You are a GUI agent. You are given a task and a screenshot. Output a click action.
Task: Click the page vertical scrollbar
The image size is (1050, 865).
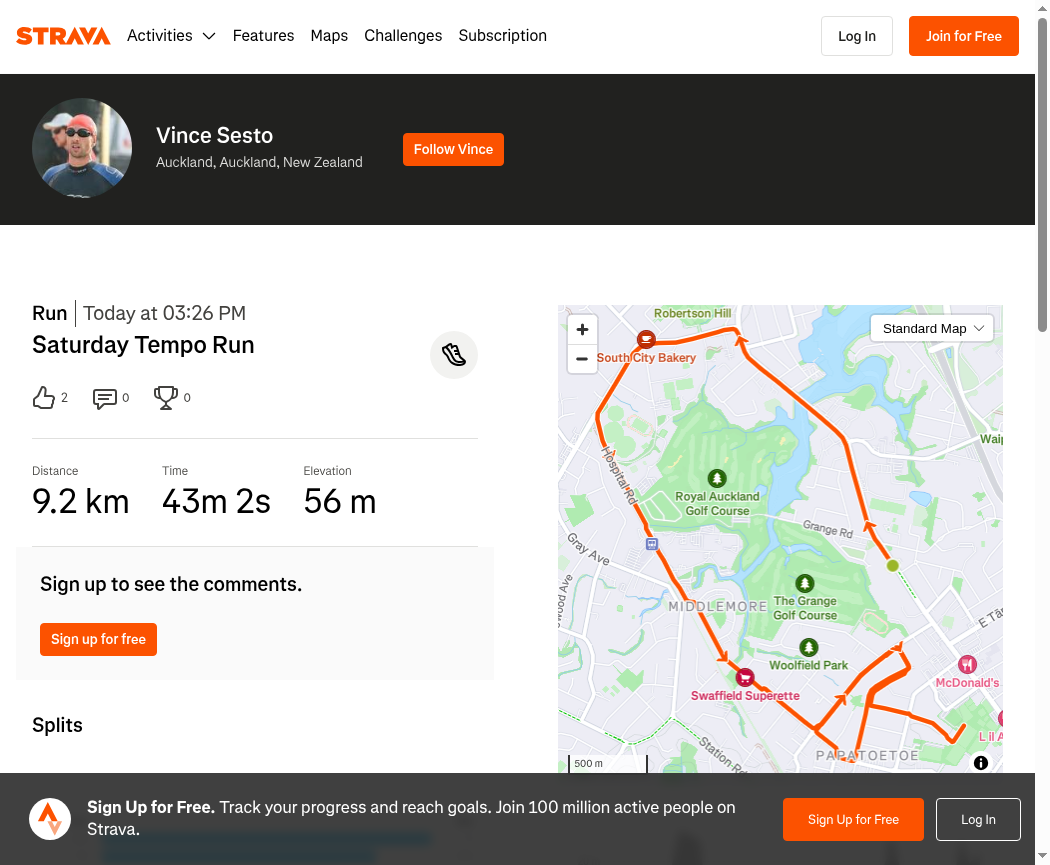(1043, 174)
